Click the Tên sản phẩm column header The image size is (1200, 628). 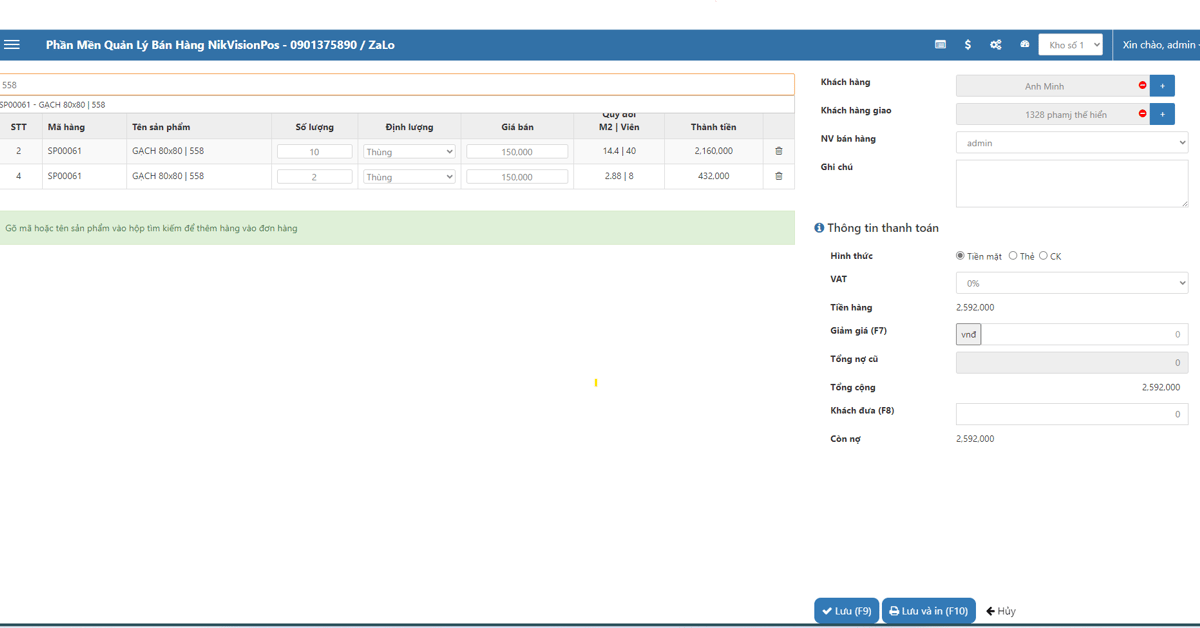pos(161,127)
